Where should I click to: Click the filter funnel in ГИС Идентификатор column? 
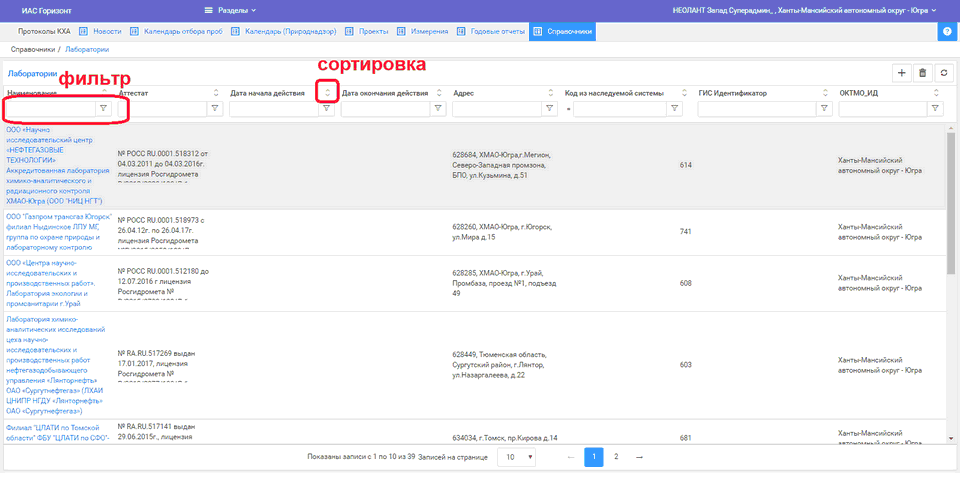[825, 109]
